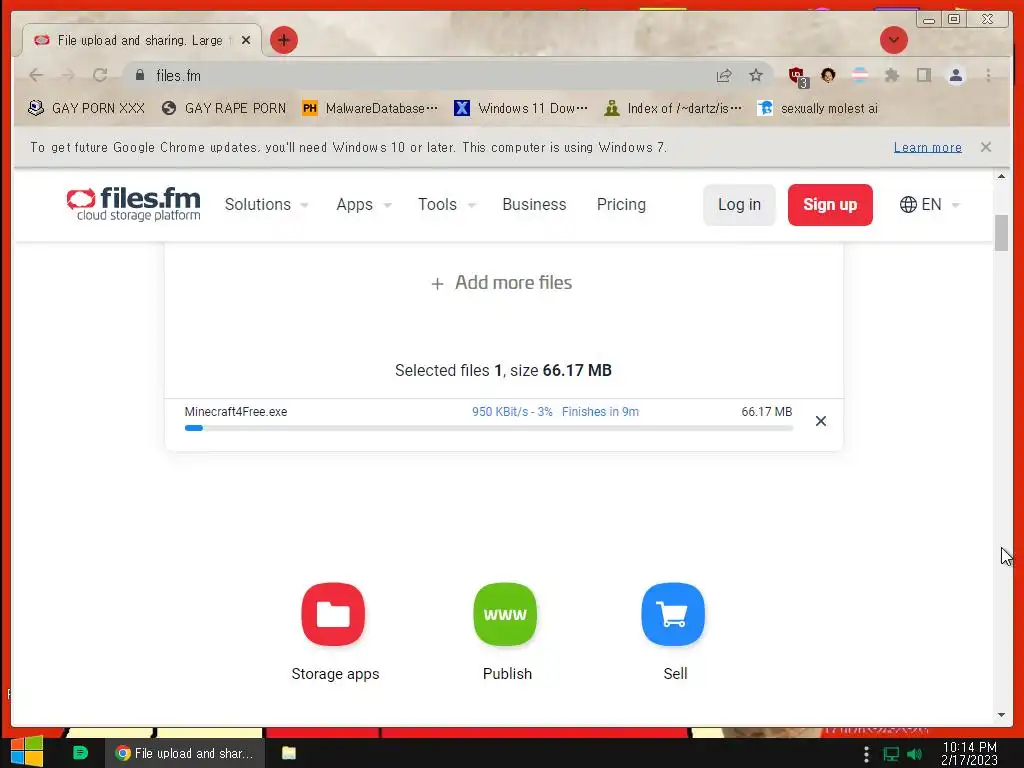Open the taskbar clock showing 10:14 PM

click(969, 753)
